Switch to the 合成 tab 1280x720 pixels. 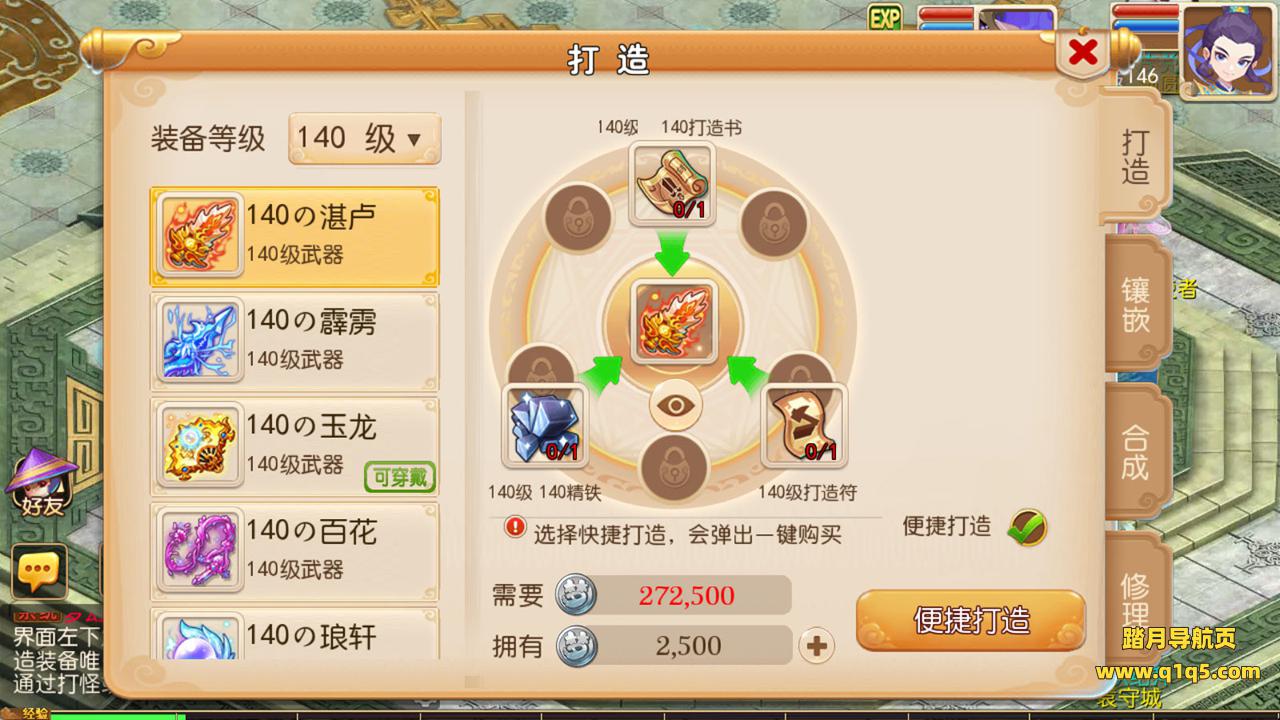(1135, 452)
